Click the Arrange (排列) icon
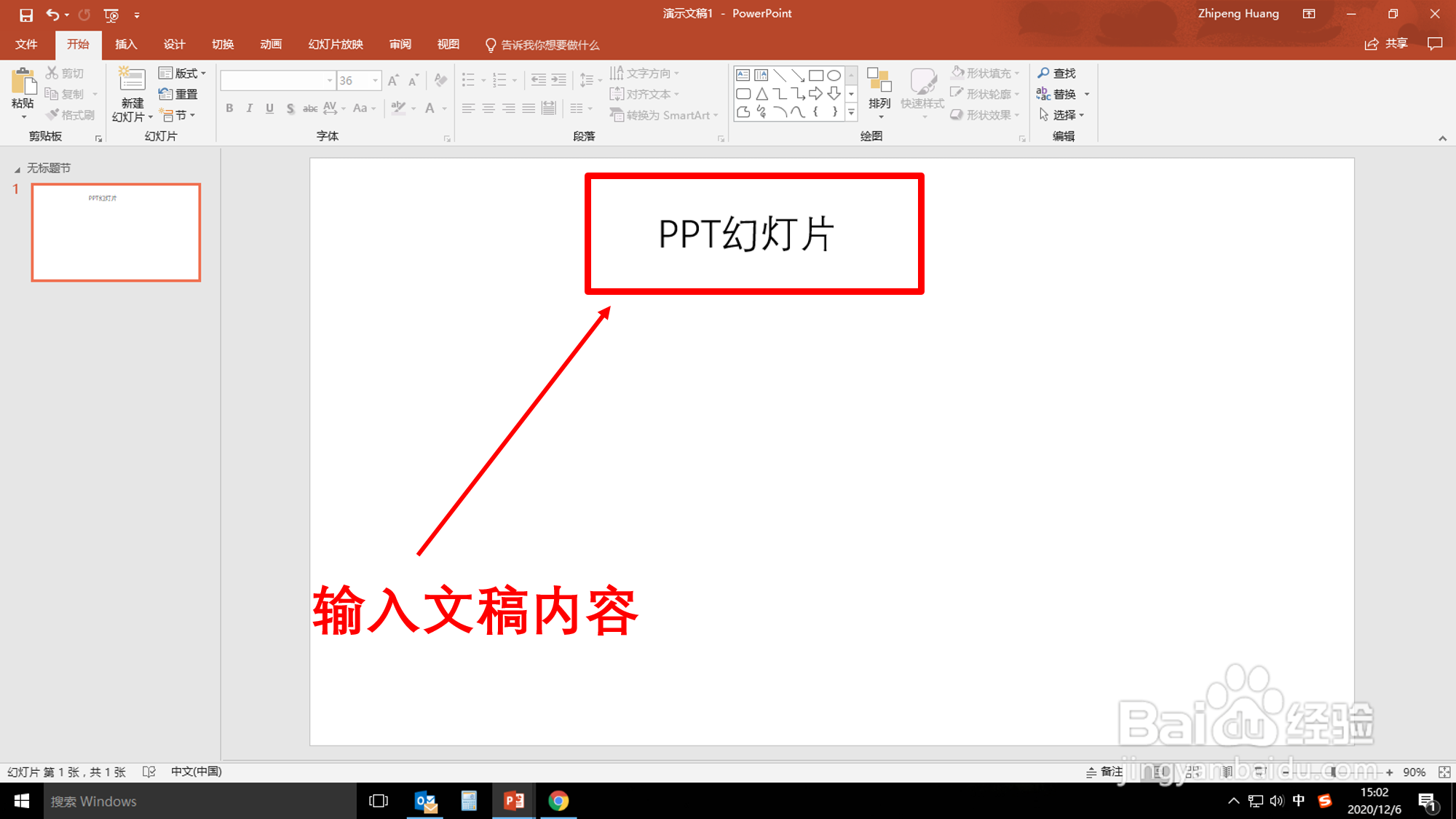Viewport: 1456px width, 819px height. point(879,82)
